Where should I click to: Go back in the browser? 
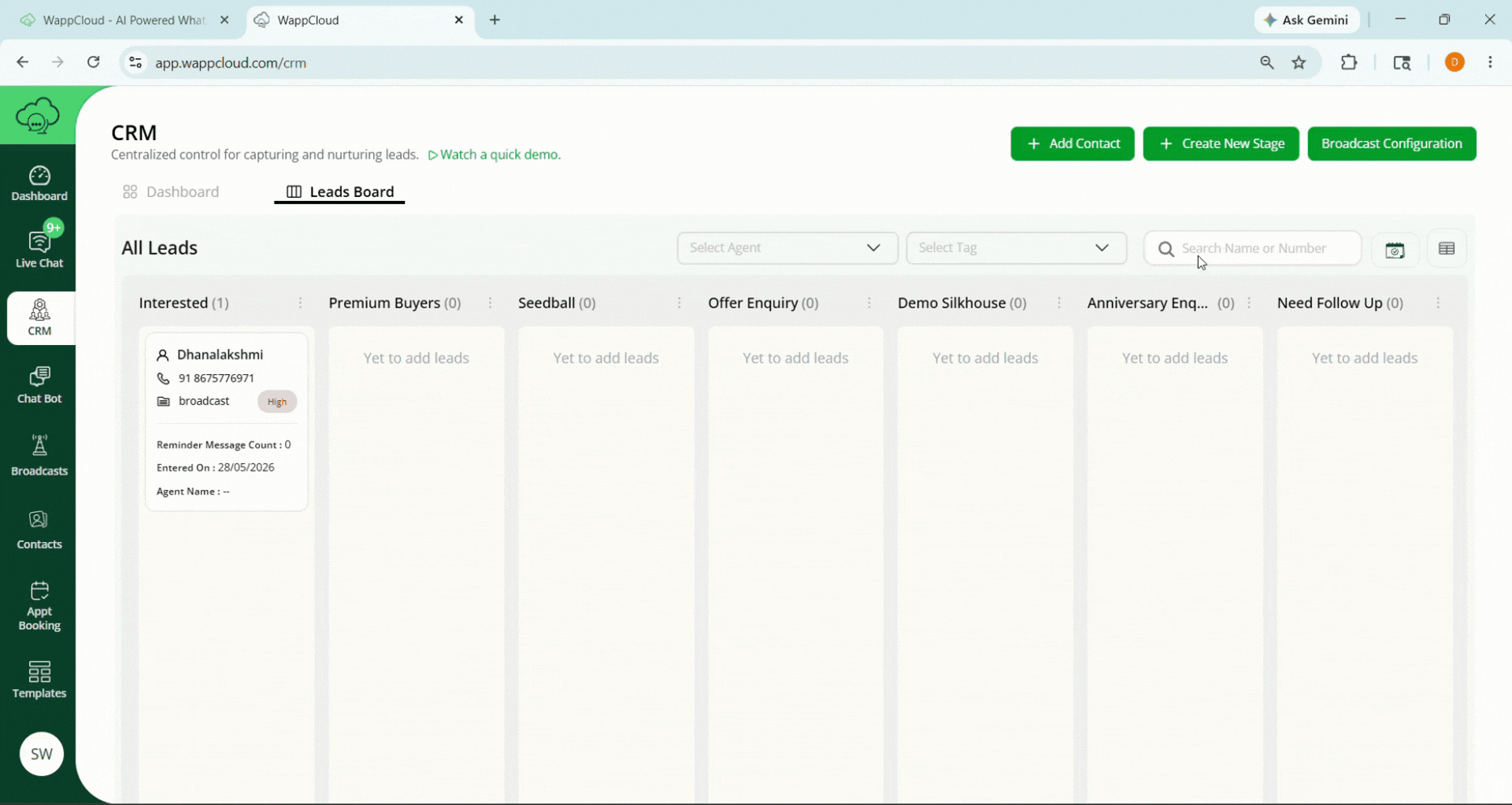[22, 62]
